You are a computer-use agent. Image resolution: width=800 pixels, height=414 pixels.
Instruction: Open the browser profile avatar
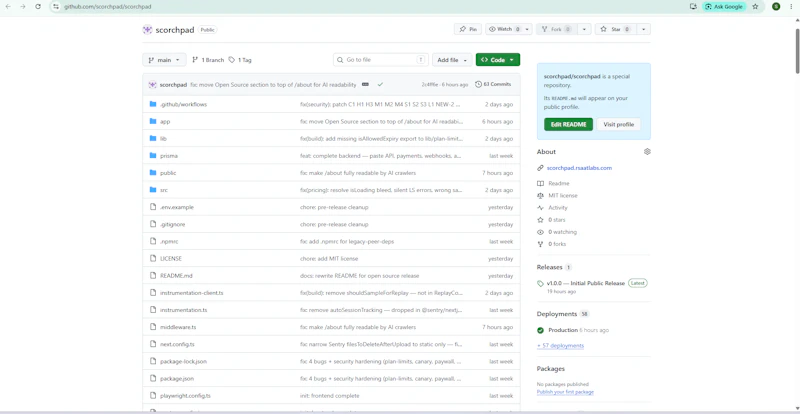point(776,7)
